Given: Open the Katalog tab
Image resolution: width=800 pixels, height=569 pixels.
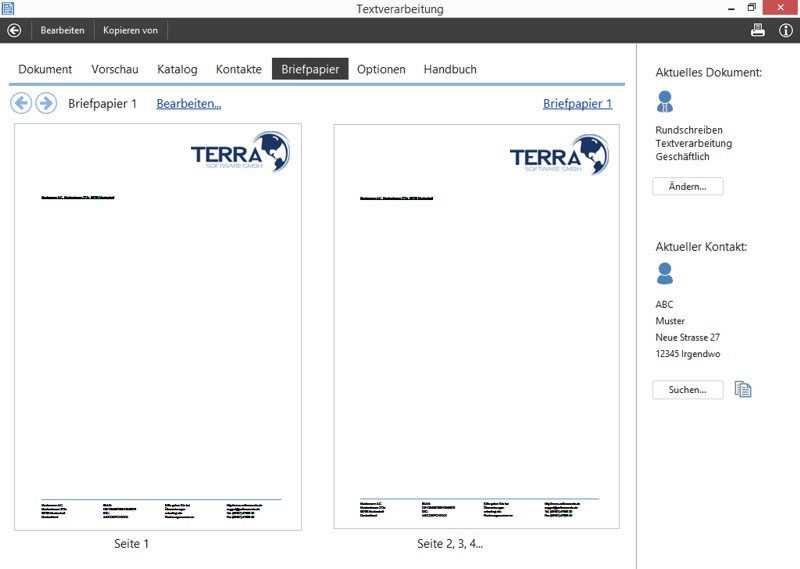Looking at the screenshot, I should (x=177, y=69).
